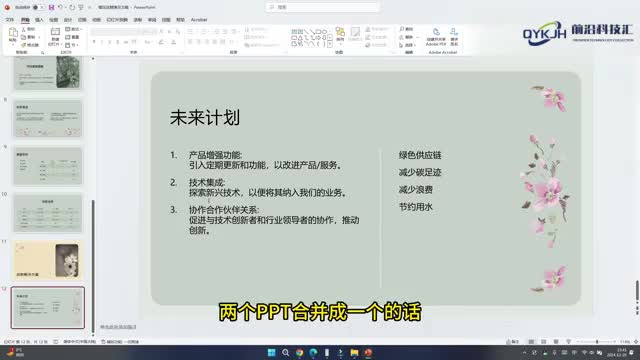Click the text '技术集成:'
This screenshot has height=360, width=640.
pos(207,182)
